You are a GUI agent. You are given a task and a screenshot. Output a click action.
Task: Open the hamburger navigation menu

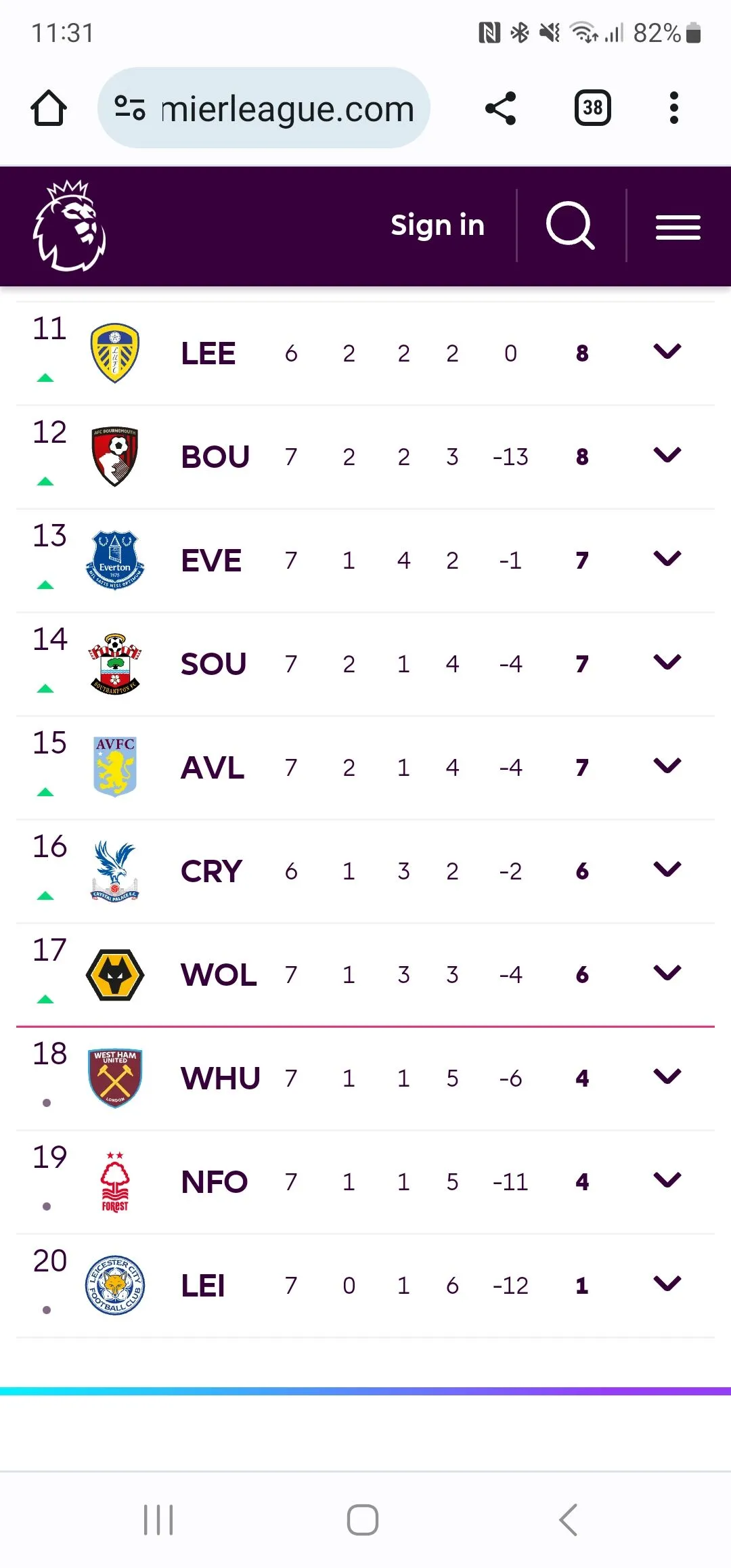pos(678,227)
